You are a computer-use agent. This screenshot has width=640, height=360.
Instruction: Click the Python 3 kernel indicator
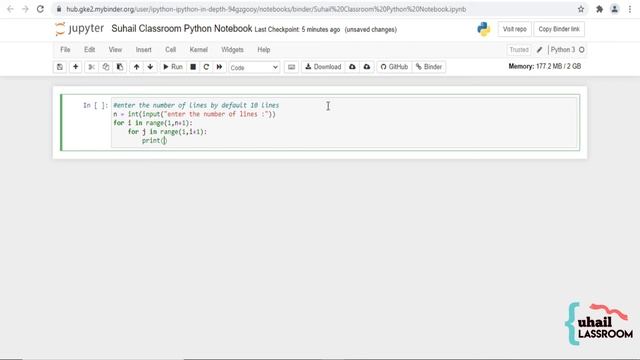(562, 50)
